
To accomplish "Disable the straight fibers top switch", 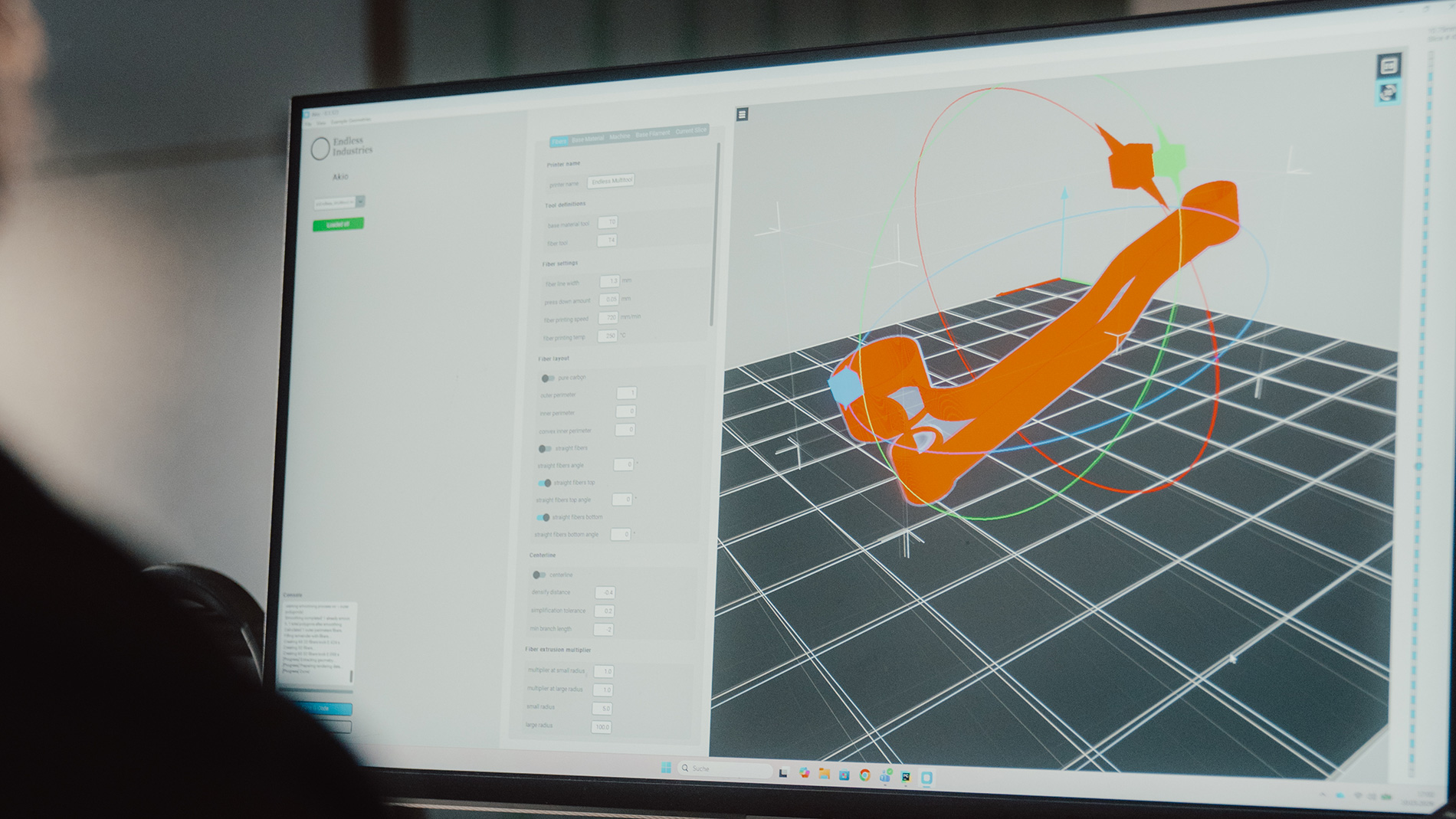I will 544,483.
